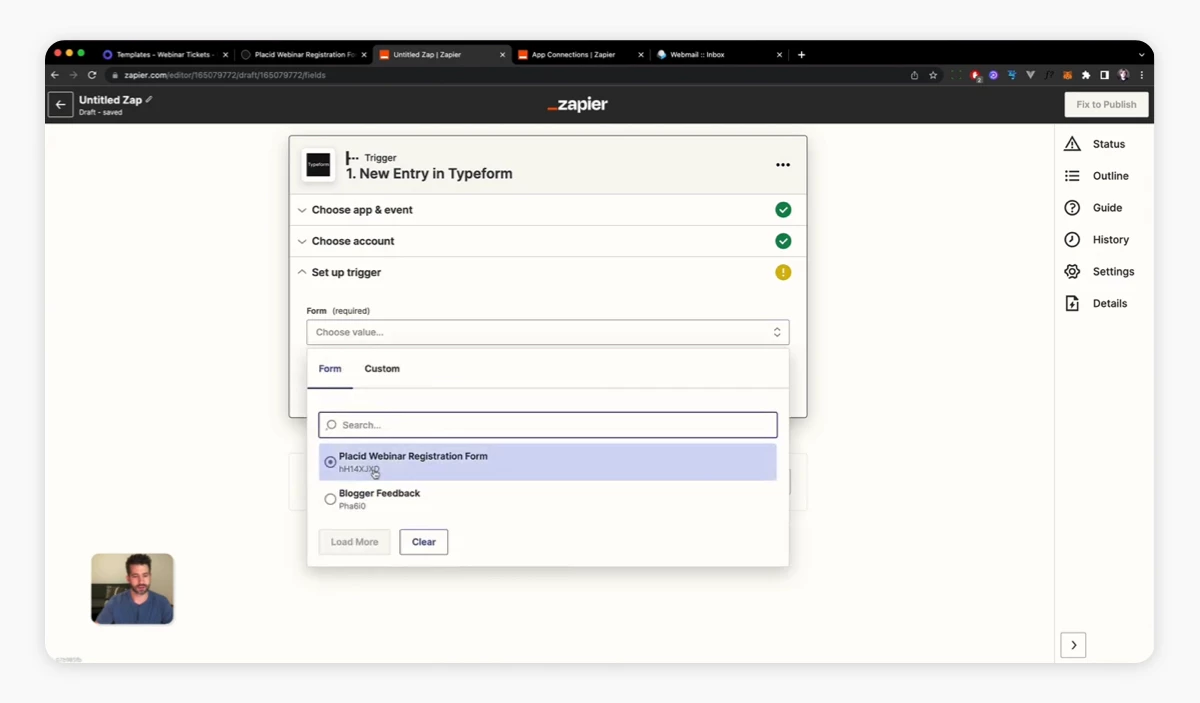Click the Untitled Zap title text
Viewport: 1200px width, 703px height.
click(x=110, y=100)
